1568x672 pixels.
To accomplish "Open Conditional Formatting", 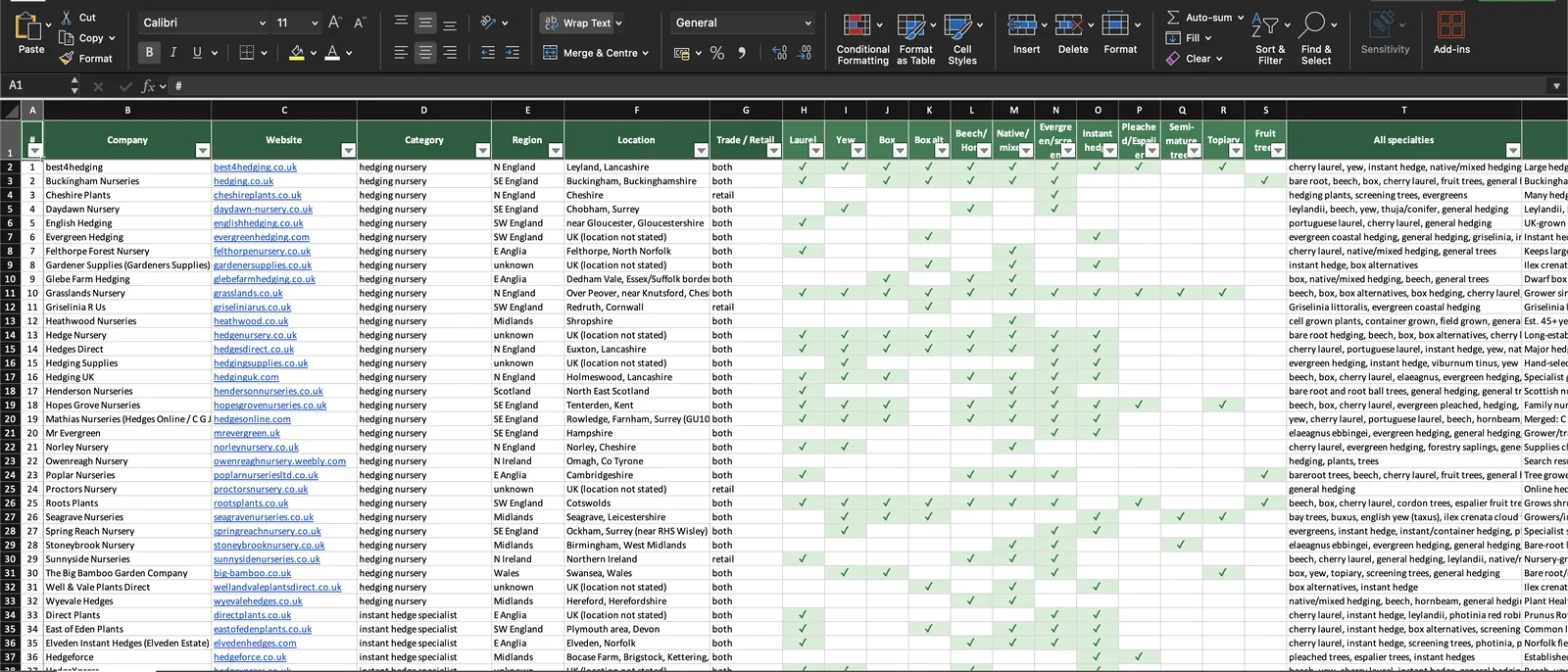I will coord(862,39).
